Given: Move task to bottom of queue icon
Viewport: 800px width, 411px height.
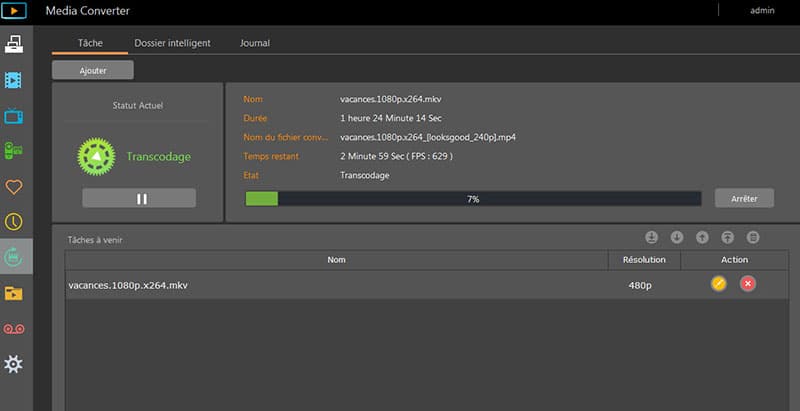Looking at the screenshot, I should click(652, 237).
